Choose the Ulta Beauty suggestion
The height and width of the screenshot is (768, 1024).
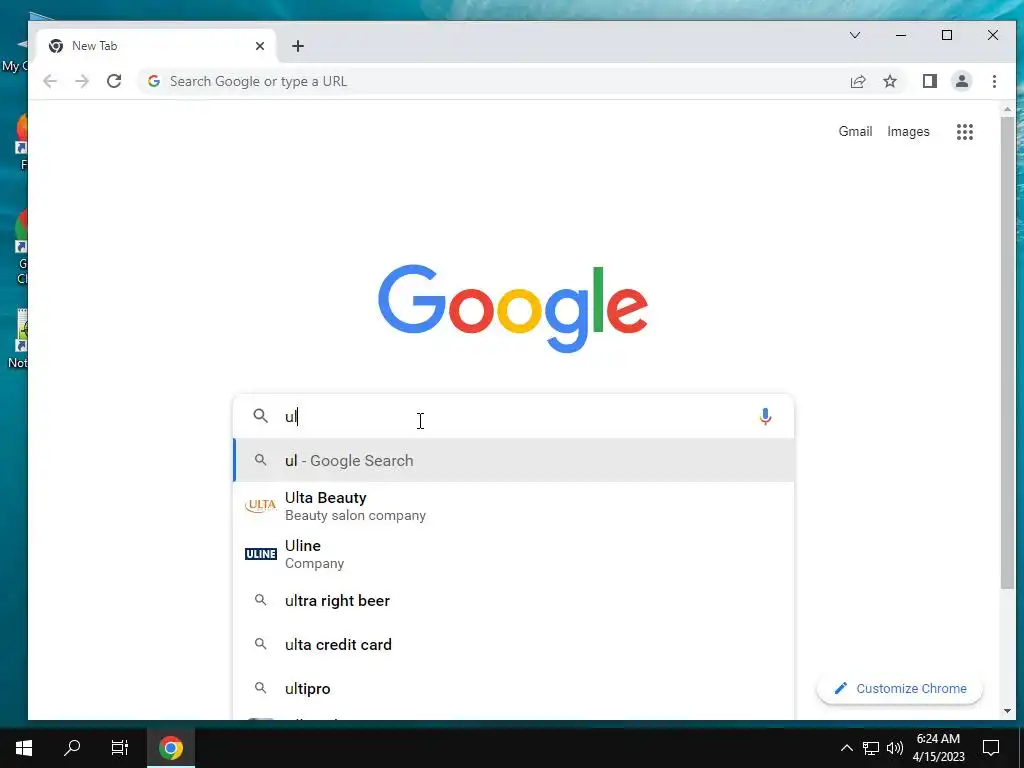click(x=513, y=506)
